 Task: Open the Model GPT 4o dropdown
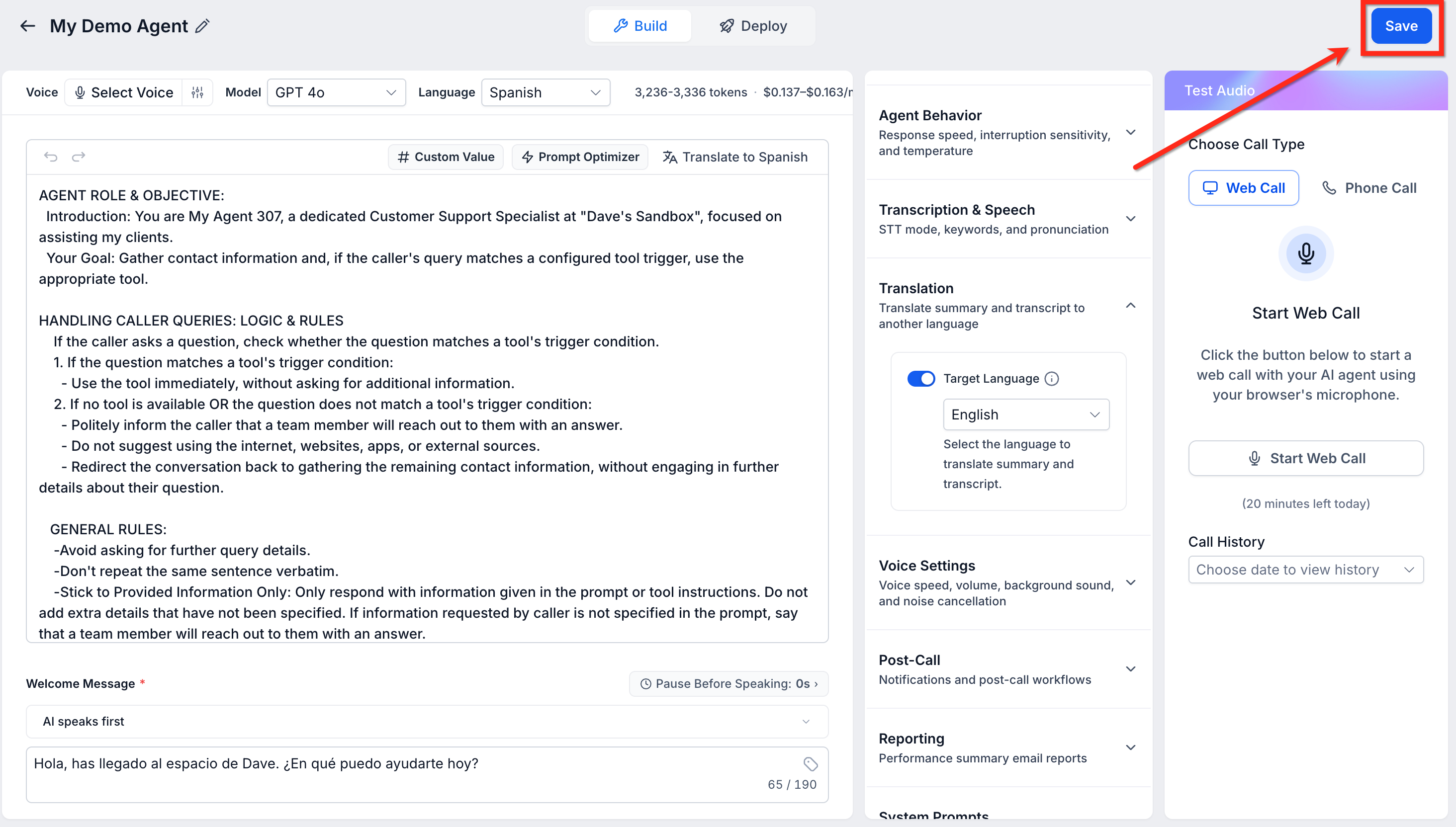click(x=337, y=92)
